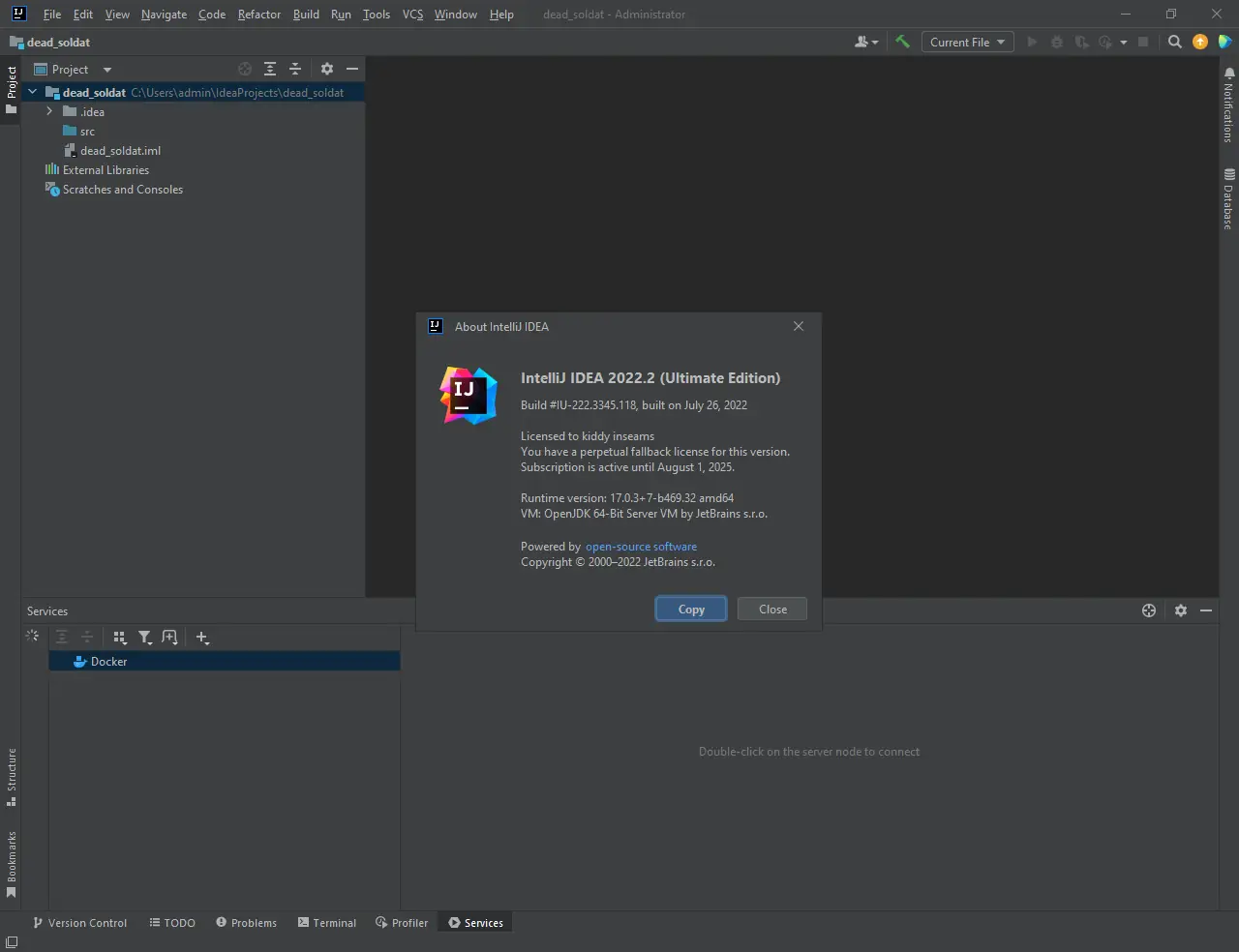Open the Refactor menu

259,15
